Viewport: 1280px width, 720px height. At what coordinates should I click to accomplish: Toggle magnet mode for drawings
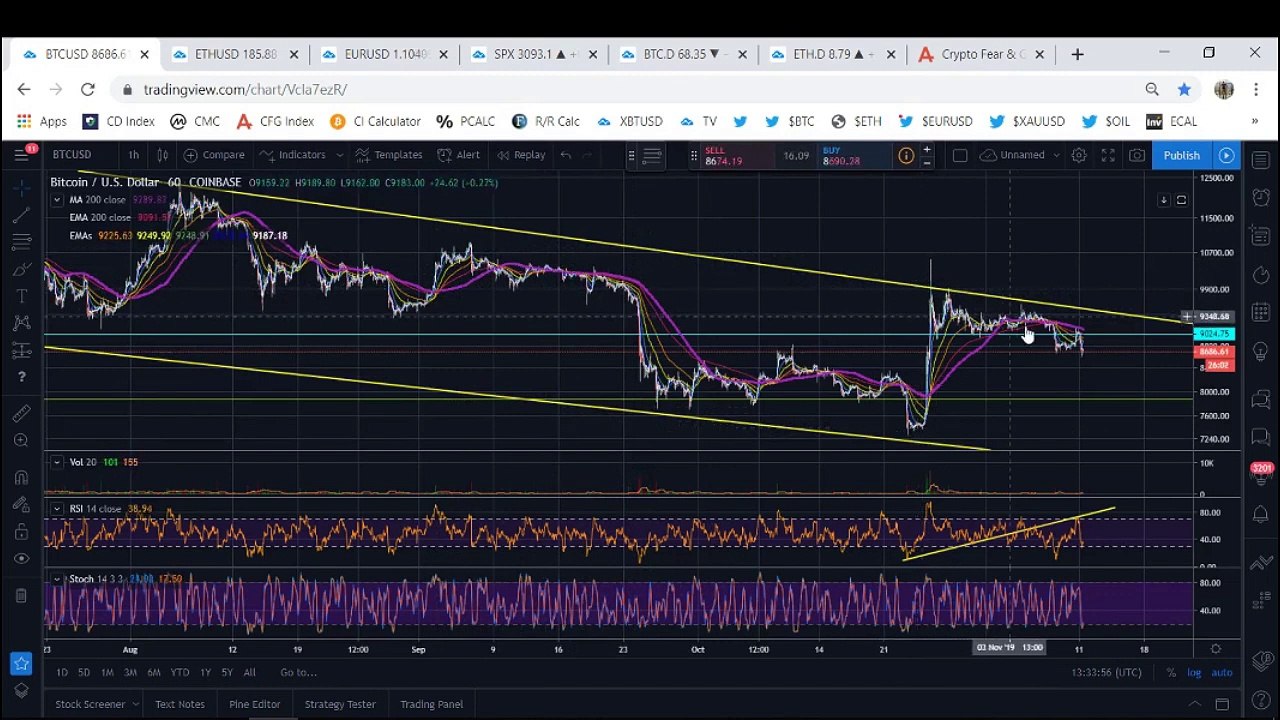click(21, 477)
